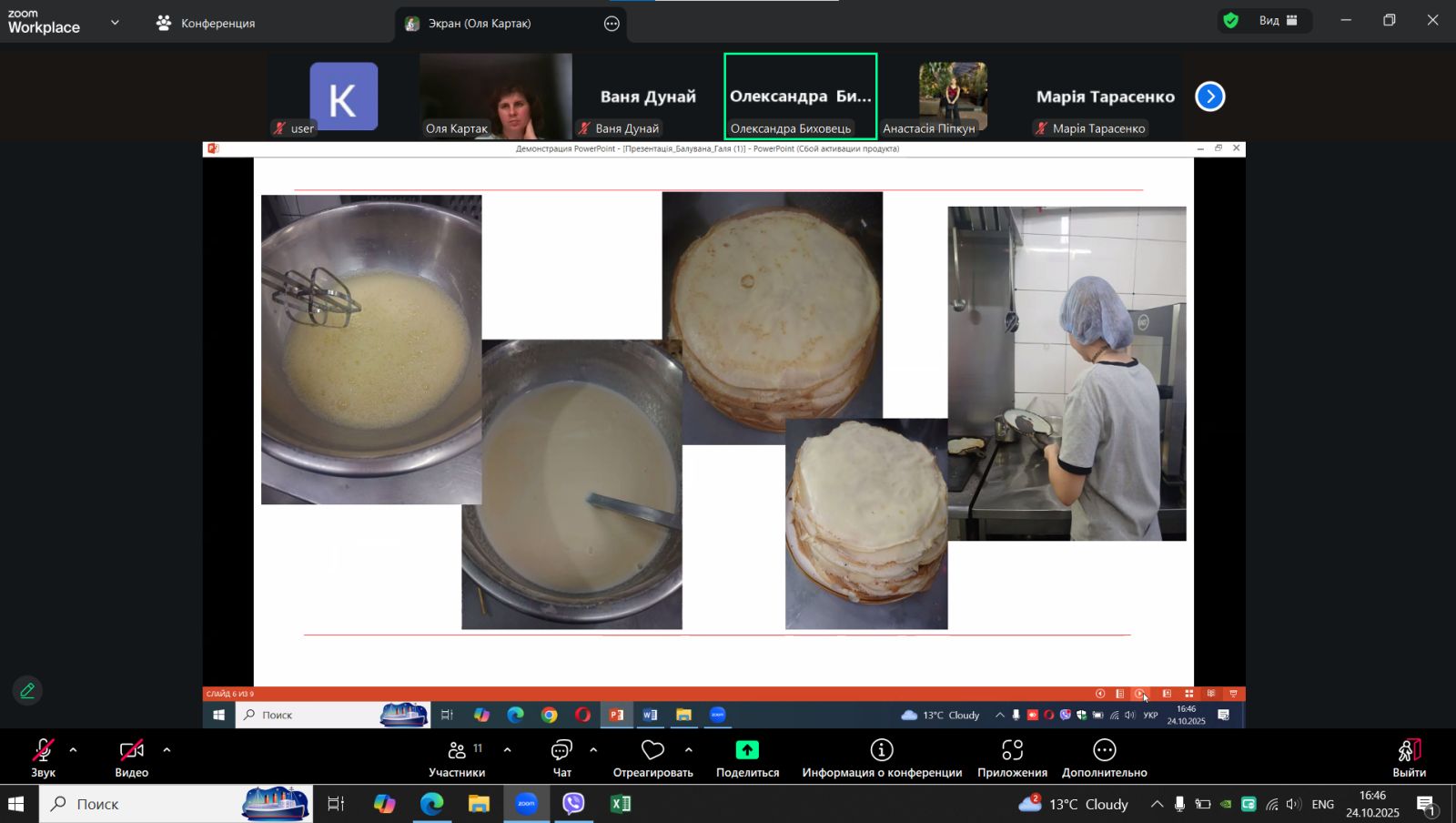1456x823 pixels.
Task: Expand video options arrow next to Видео
Action: (x=167, y=750)
